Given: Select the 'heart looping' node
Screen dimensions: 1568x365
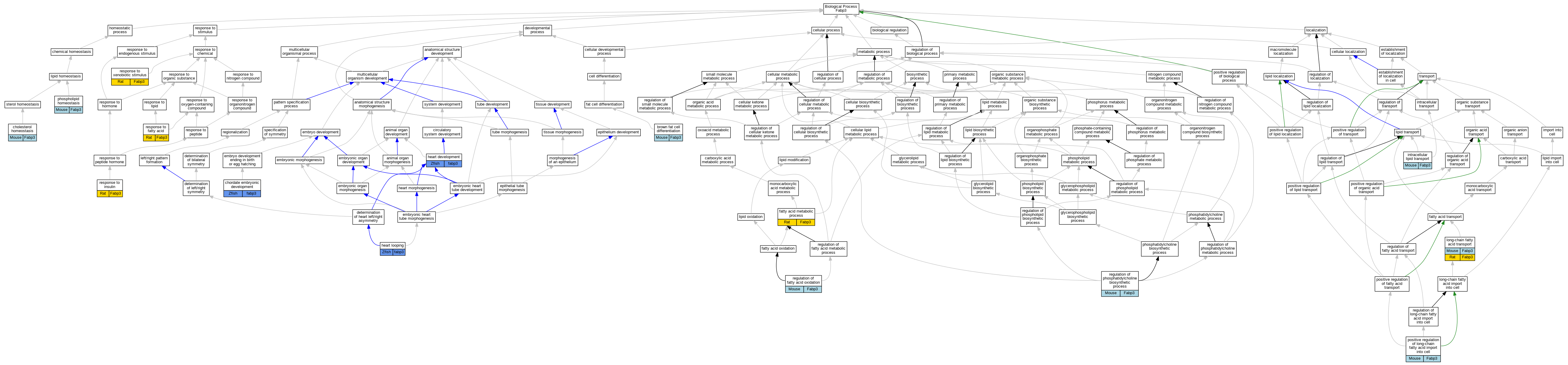Looking at the screenshot, I should pyautogui.click(x=392, y=249).
